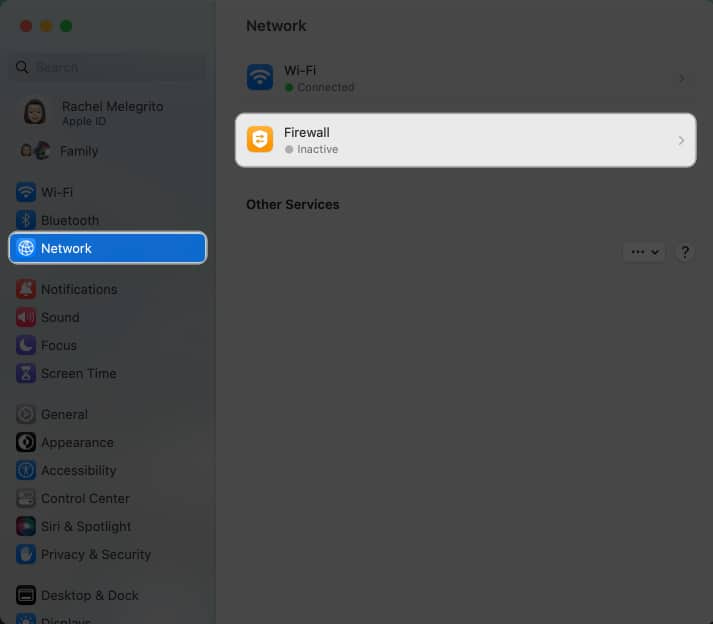Open General settings in sidebar
This screenshot has width=713, height=624.
[64, 414]
